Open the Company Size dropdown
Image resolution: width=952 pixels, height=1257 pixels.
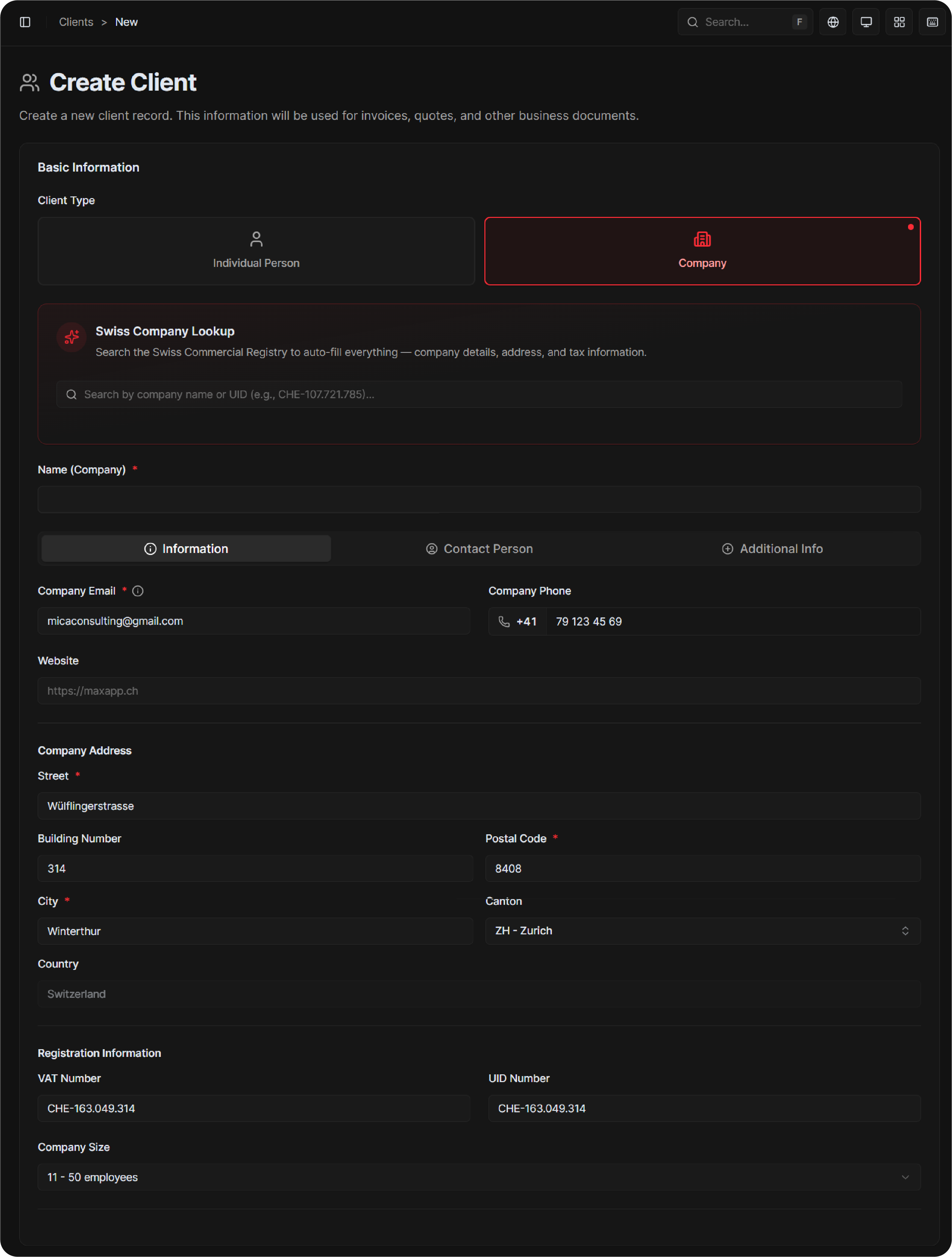coord(479,1177)
